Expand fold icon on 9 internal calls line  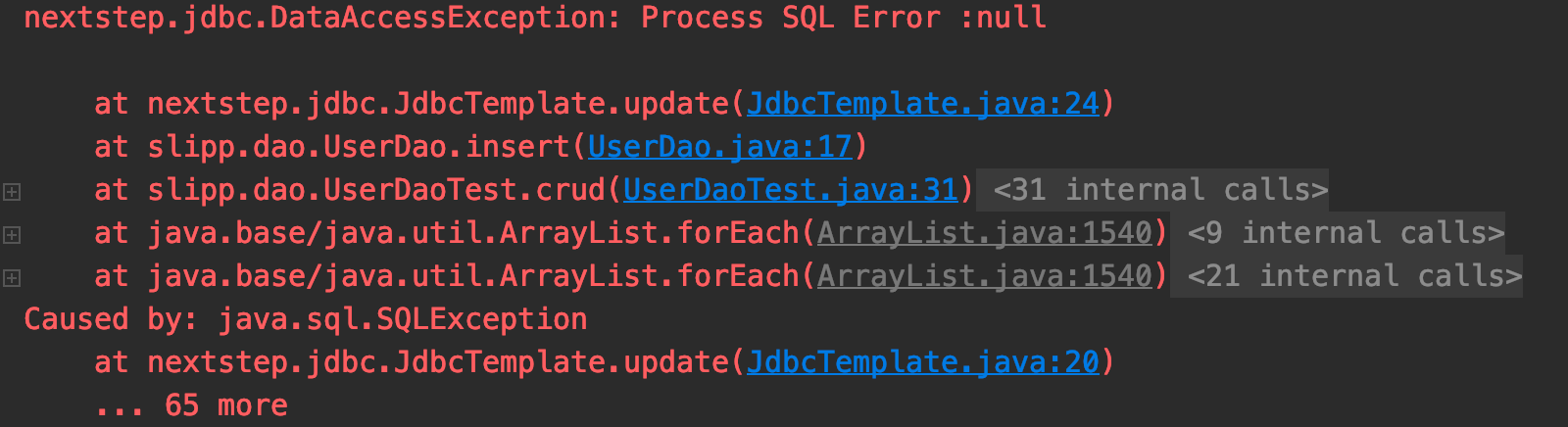tap(12, 235)
